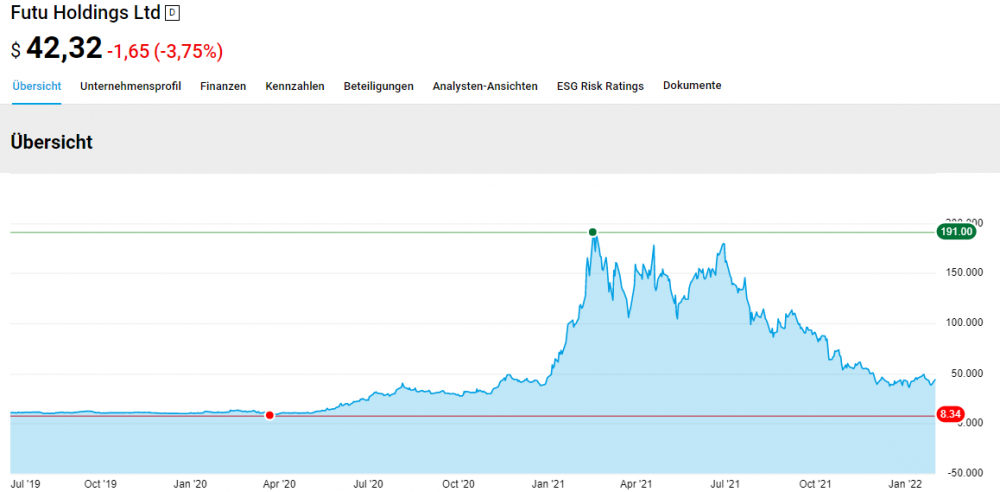Click the -50.000 y-axis value
This screenshot has height=492, width=1000.
[x=964, y=473]
